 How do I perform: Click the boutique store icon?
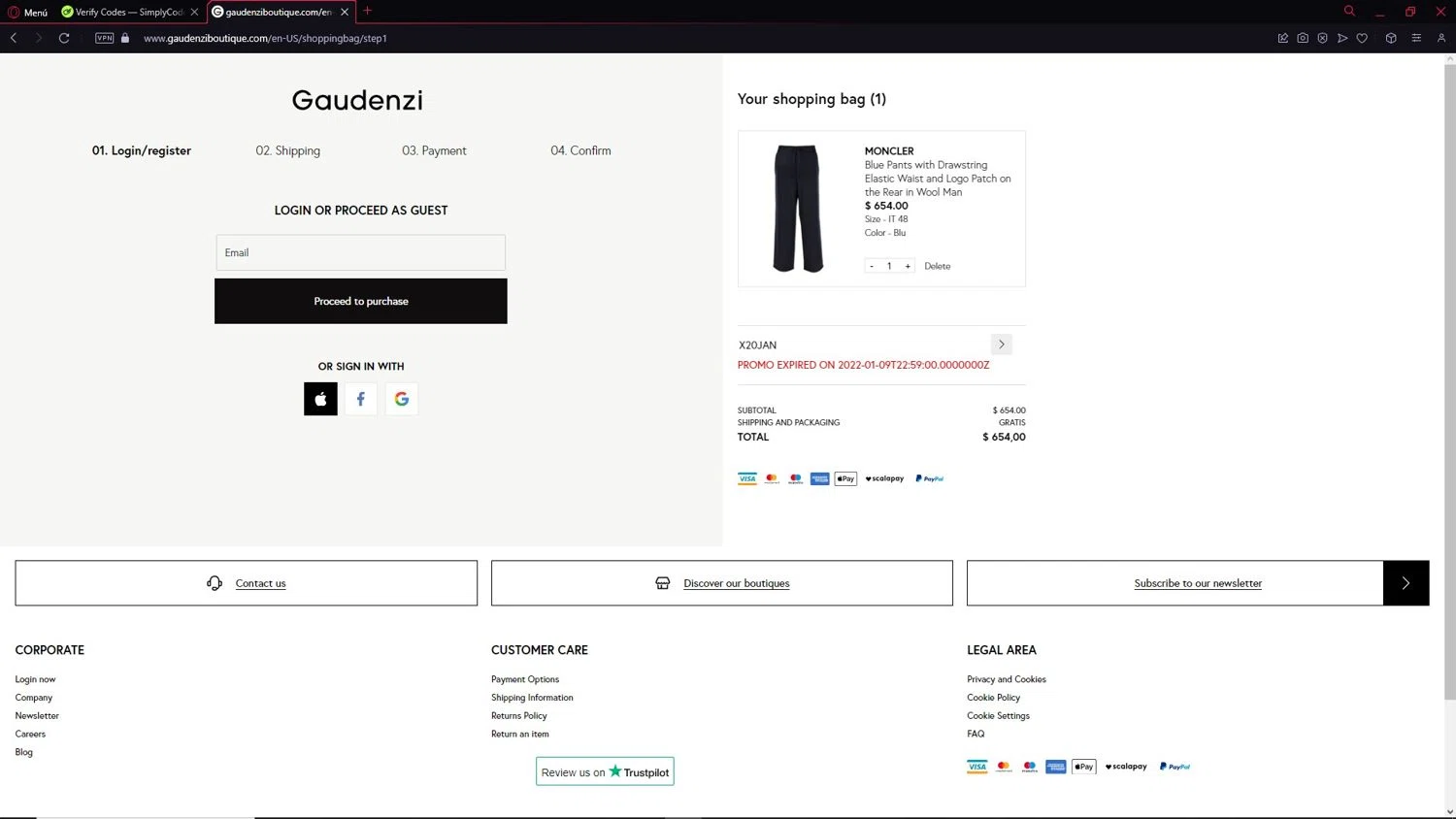[663, 583]
